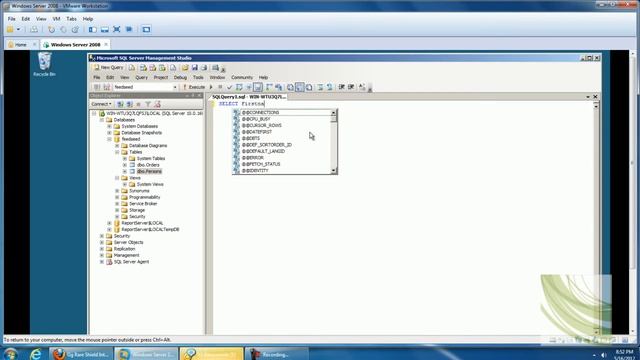Expand the System Databases node
This screenshot has height=360, width=640.
109,127
